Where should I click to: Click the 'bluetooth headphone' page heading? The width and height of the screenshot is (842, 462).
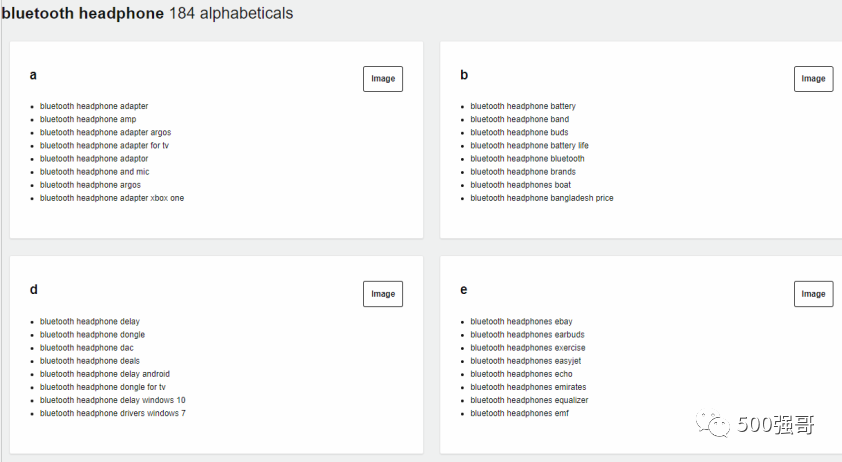[x=82, y=14]
